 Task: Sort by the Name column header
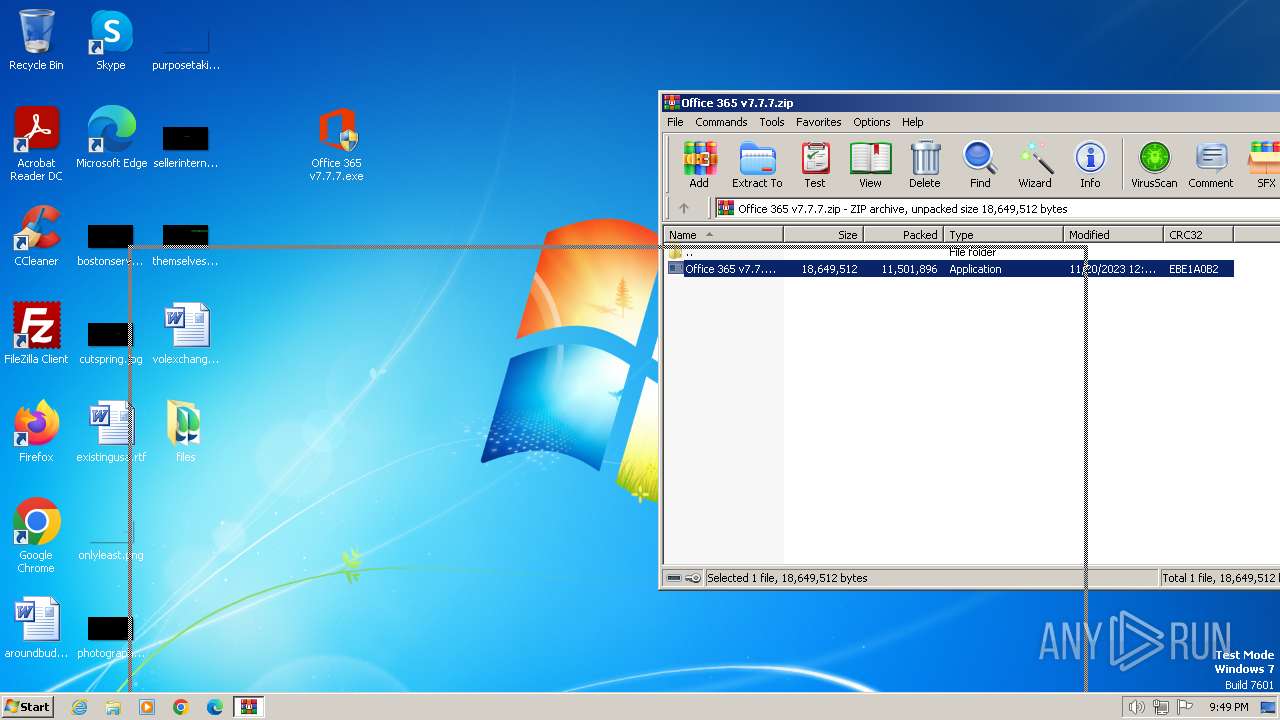(723, 235)
